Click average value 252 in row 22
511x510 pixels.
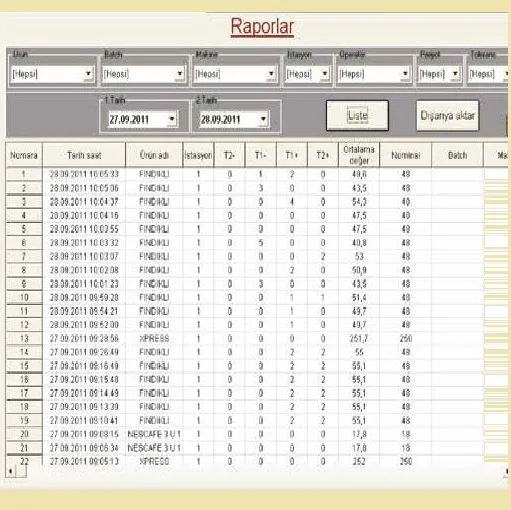pos(359,461)
